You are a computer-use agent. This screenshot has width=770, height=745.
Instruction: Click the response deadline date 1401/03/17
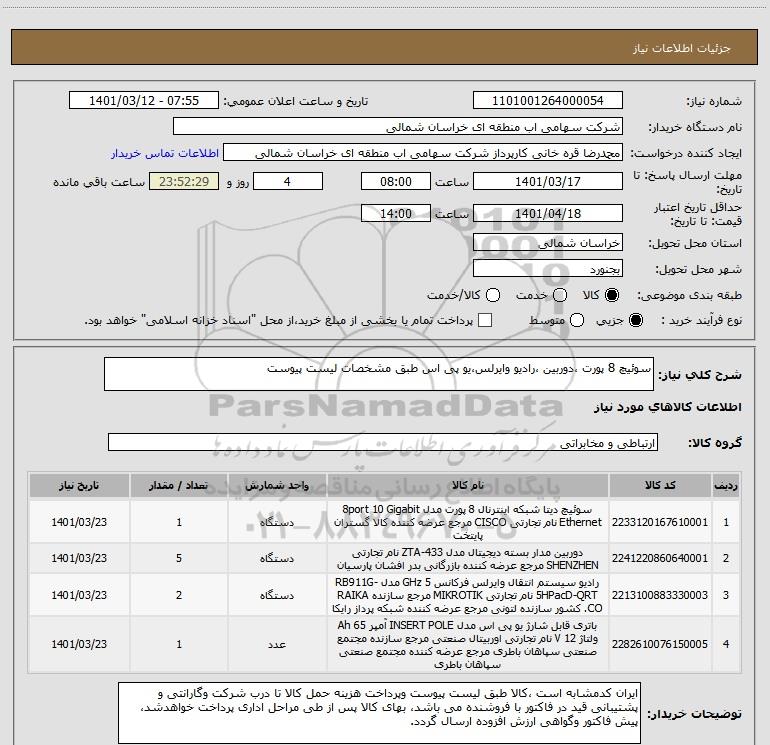pyautogui.click(x=548, y=182)
